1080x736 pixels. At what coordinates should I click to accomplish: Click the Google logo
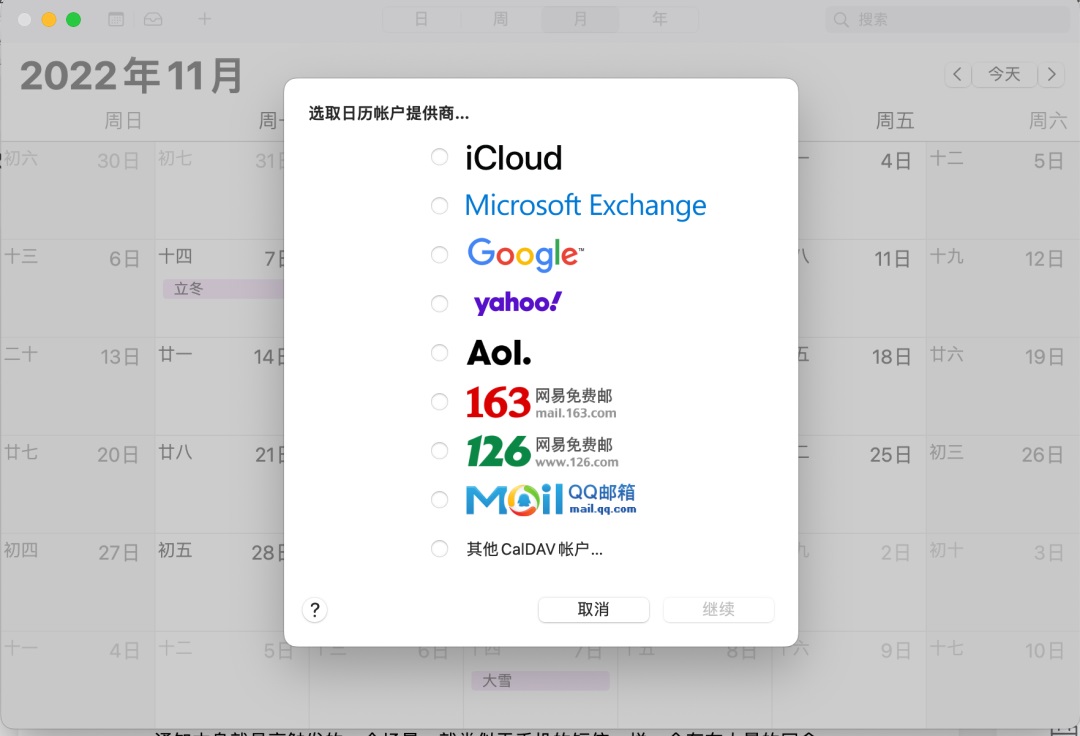pyautogui.click(x=525, y=255)
